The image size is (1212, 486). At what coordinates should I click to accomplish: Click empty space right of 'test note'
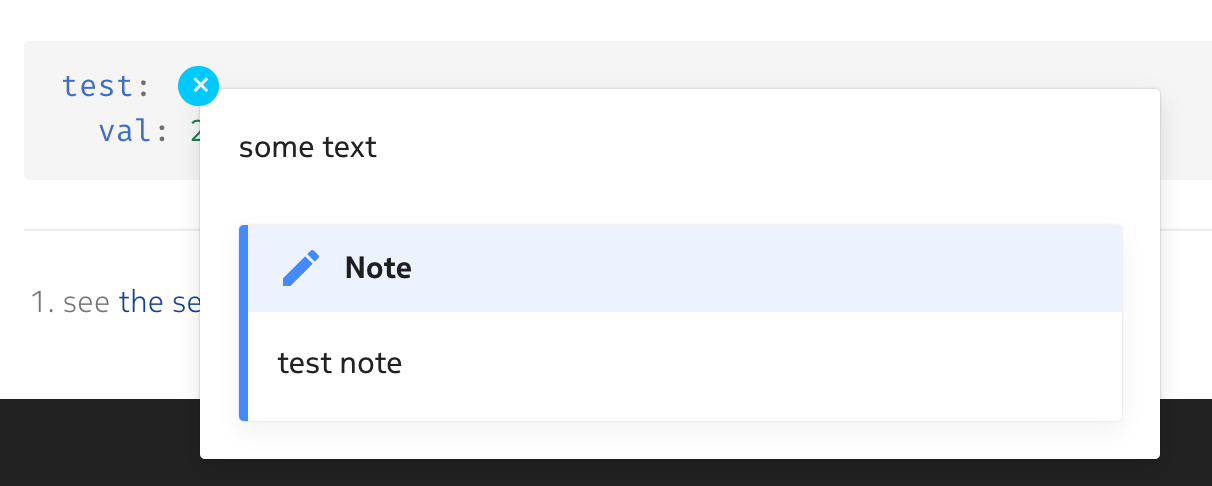[x=760, y=363]
